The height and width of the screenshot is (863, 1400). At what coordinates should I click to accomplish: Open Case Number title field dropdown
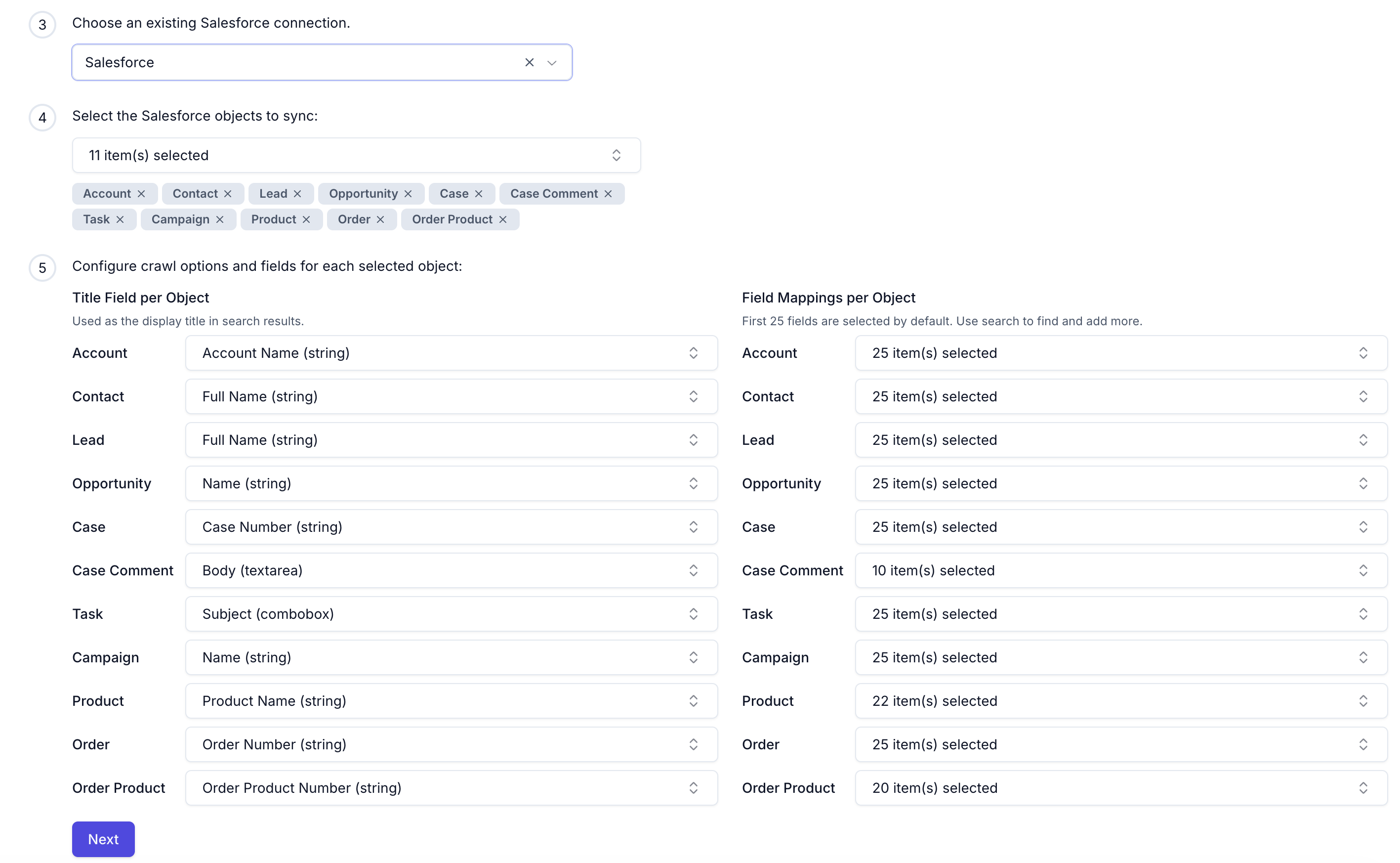click(451, 527)
